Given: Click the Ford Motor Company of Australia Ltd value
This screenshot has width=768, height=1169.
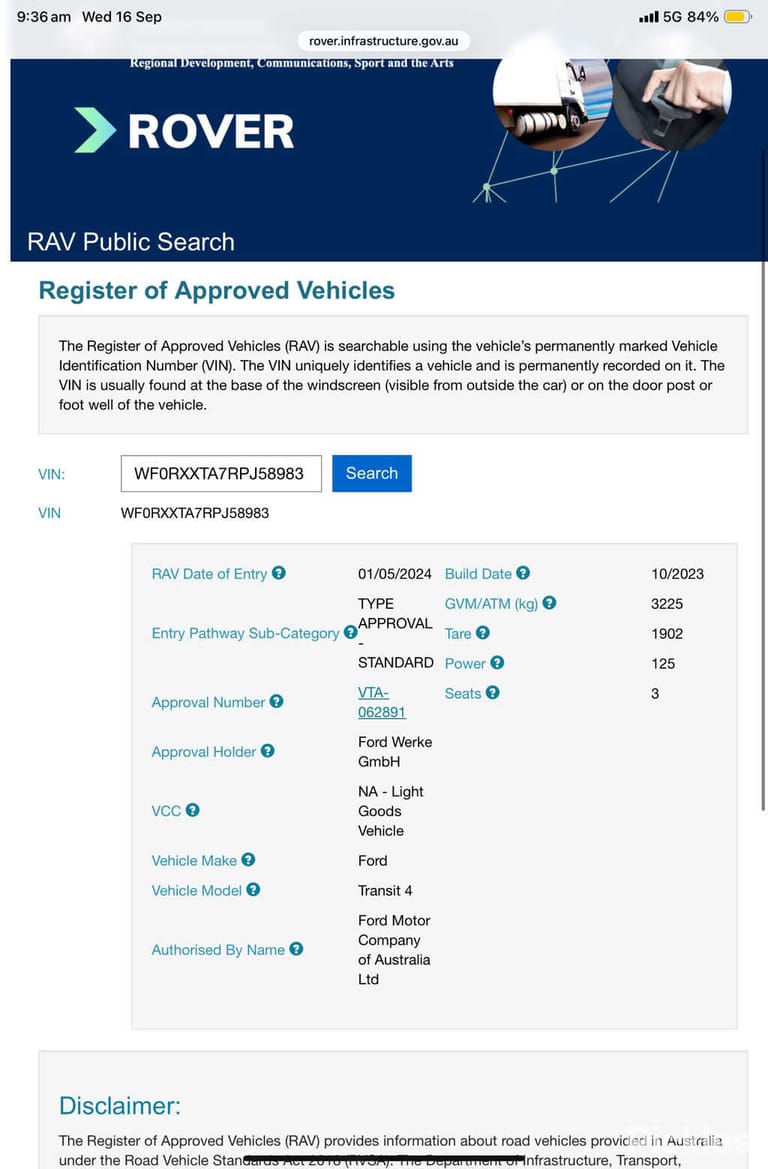Looking at the screenshot, I should tap(394, 950).
